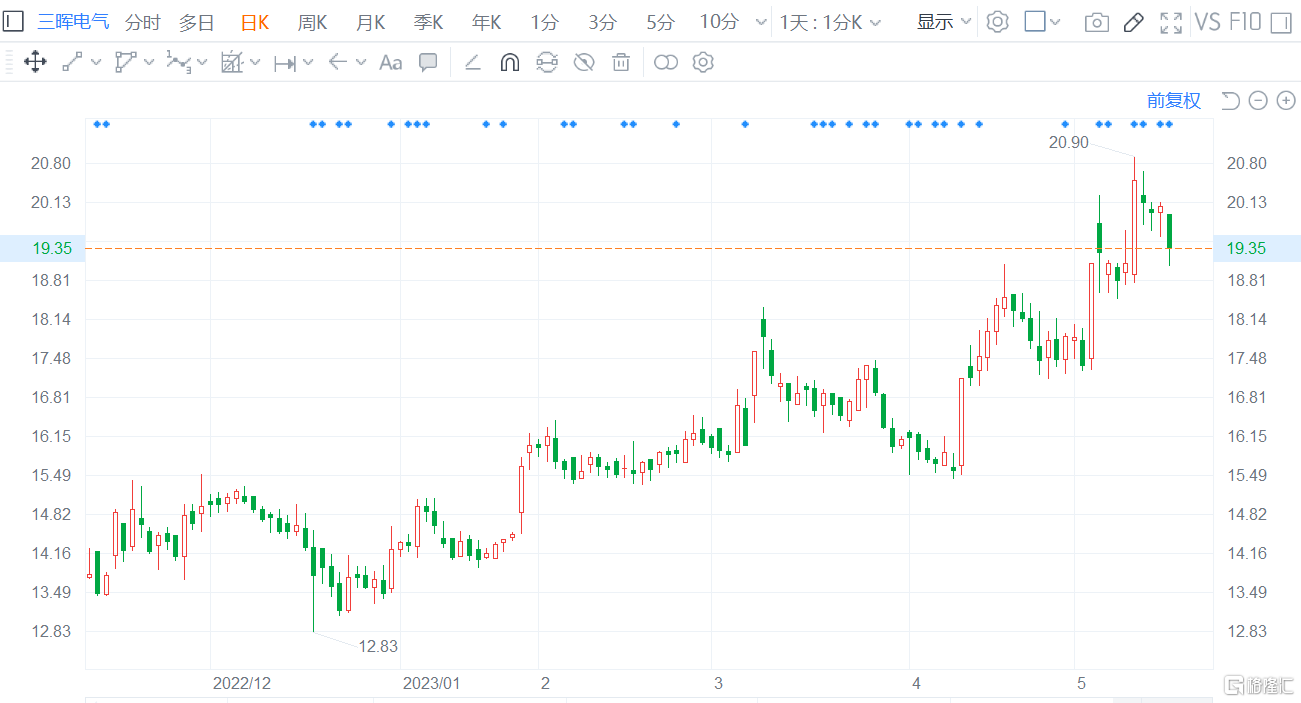
Task: Click the undo/reset chart arrow icon
Action: [x=1230, y=100]
